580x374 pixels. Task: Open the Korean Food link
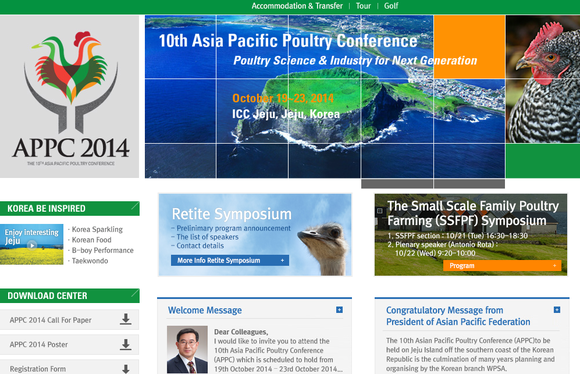[91, 240]
